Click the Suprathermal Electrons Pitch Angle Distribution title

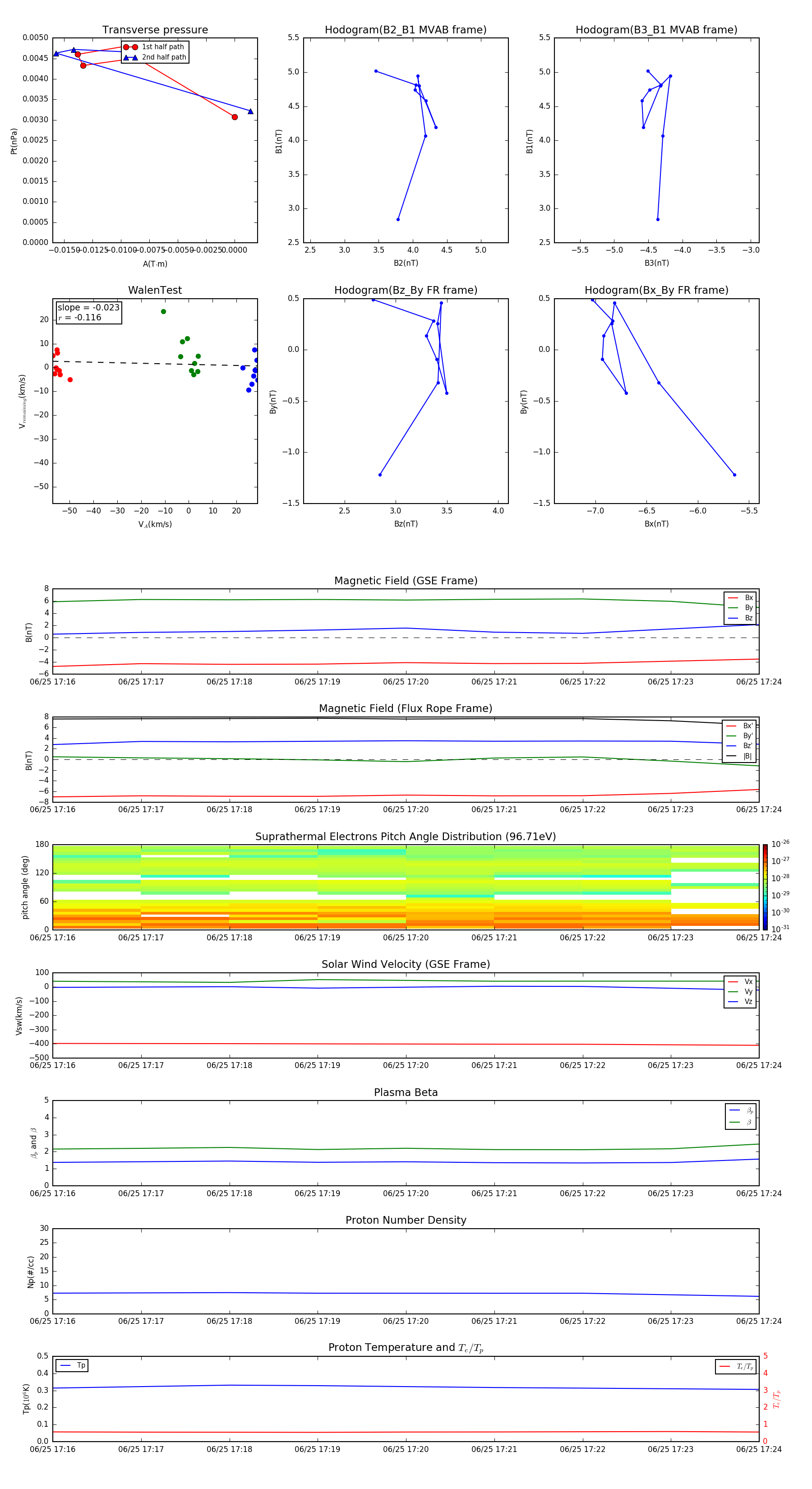pyautogui.click(x=406, y=837)
